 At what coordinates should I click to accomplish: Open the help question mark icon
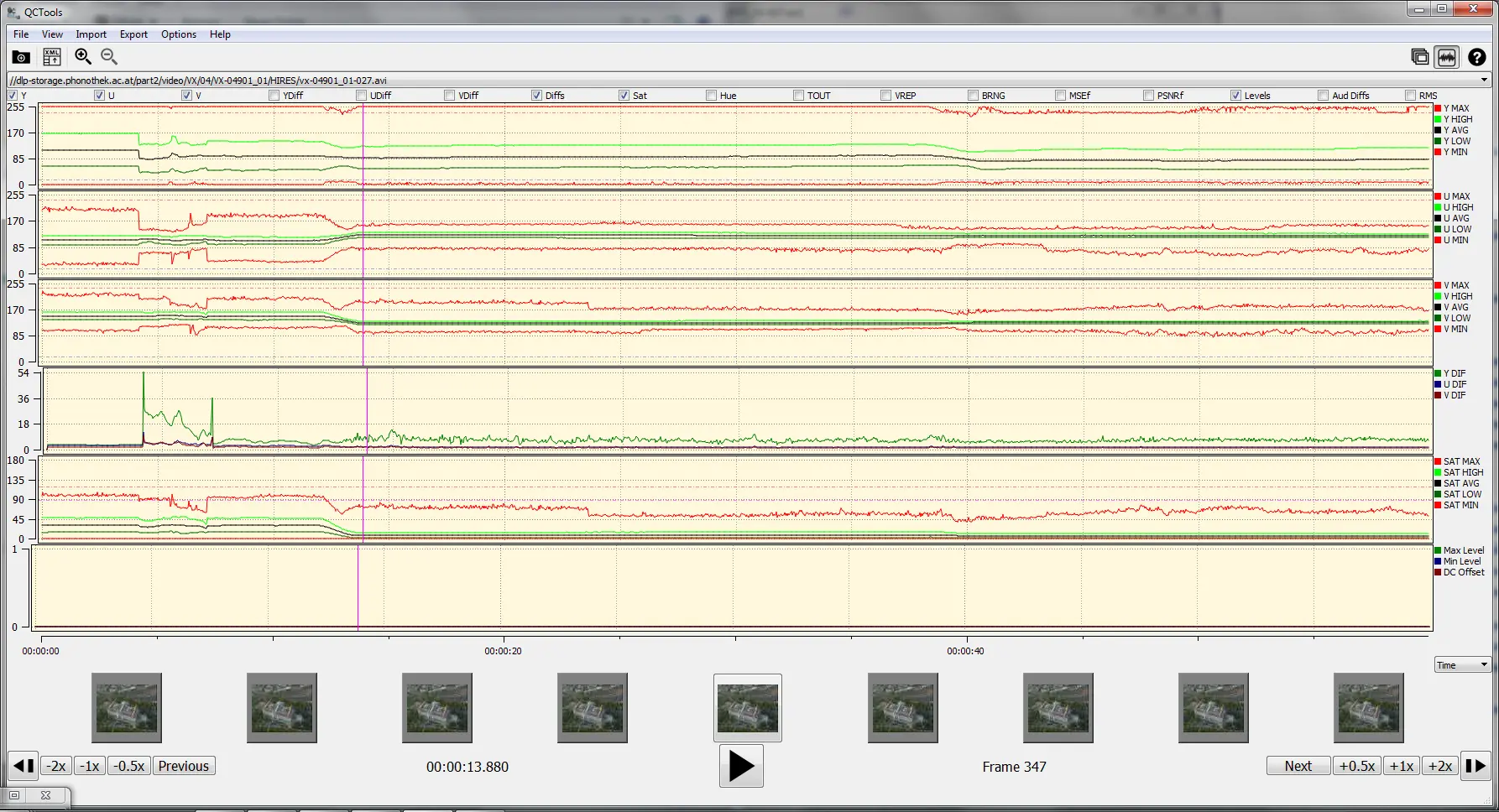(1476, 57)
